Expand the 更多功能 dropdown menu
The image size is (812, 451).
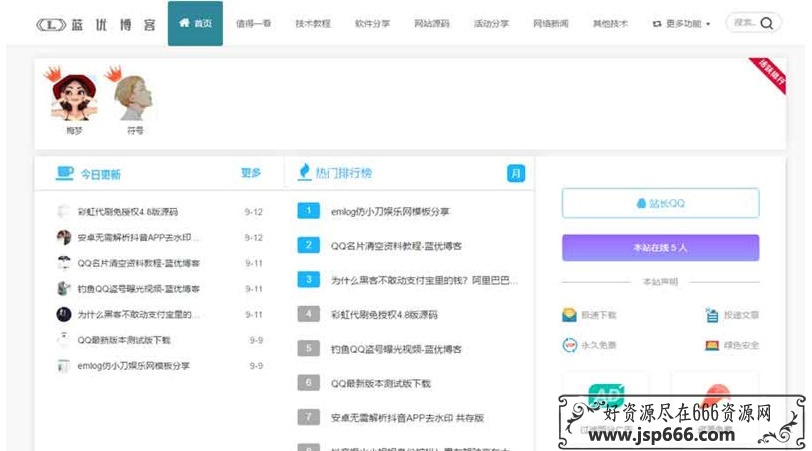[681, 23]
